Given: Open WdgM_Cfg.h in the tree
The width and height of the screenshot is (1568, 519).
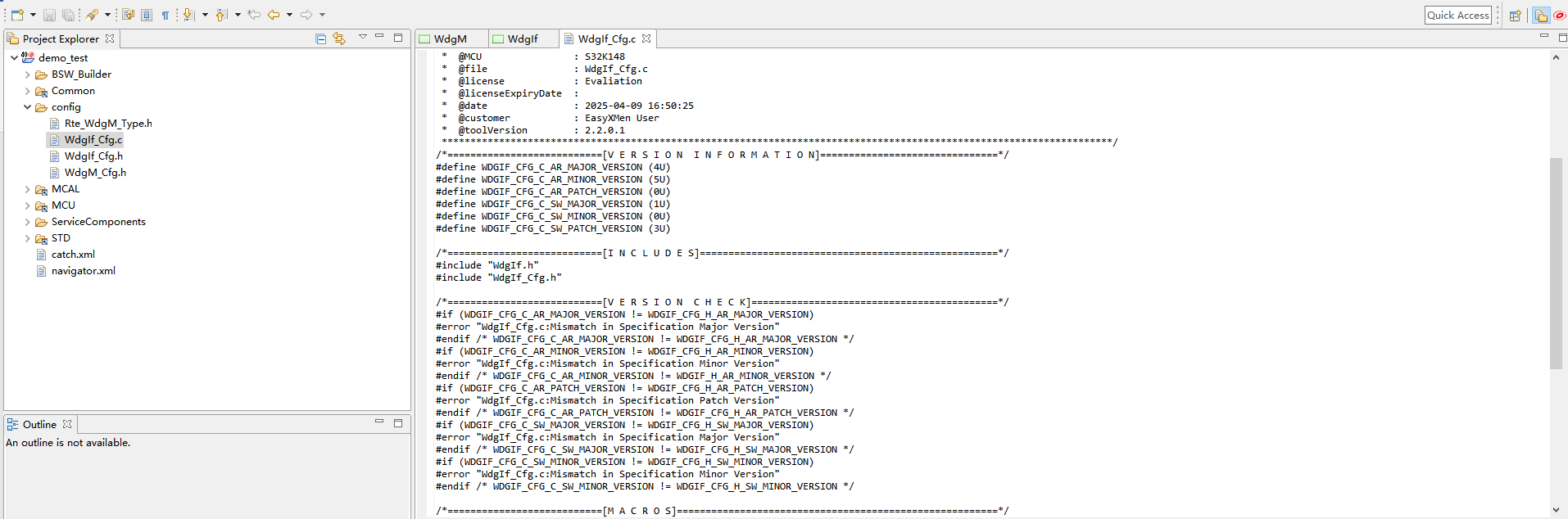Looking at the screenshot, I should click(x=95, y=173).
